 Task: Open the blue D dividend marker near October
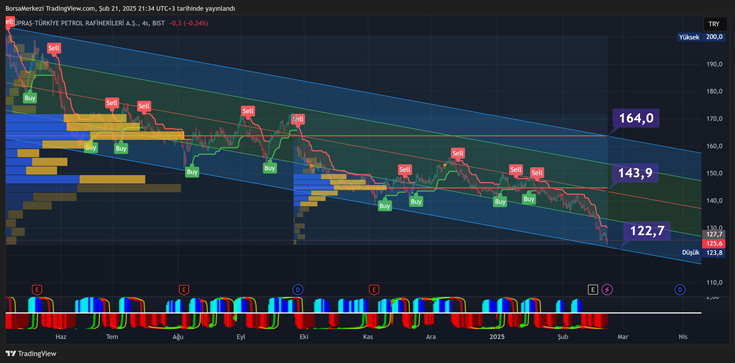pyautogui.click(x=298, y=290)
